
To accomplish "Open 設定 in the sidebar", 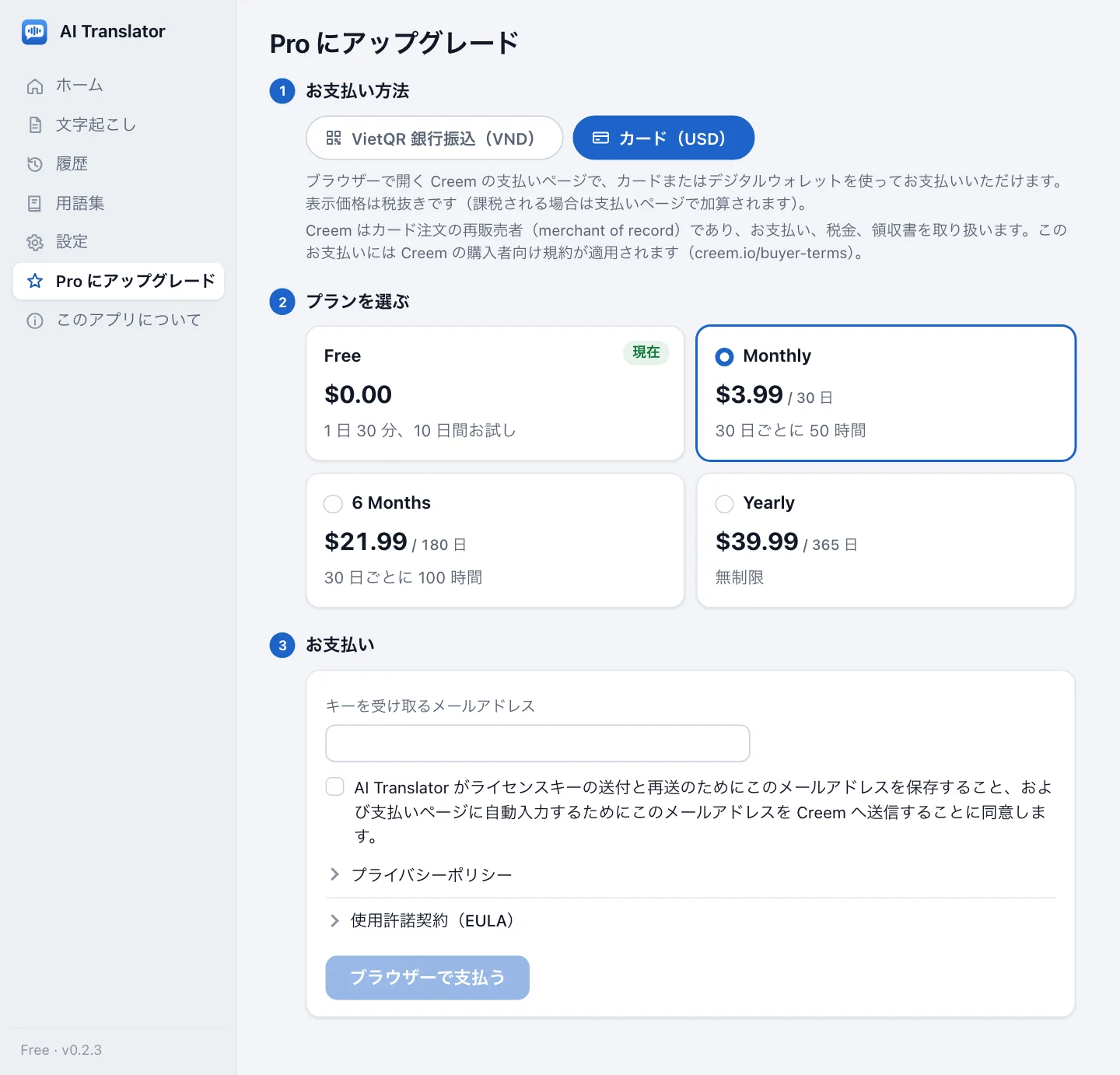I will point(118,242).
